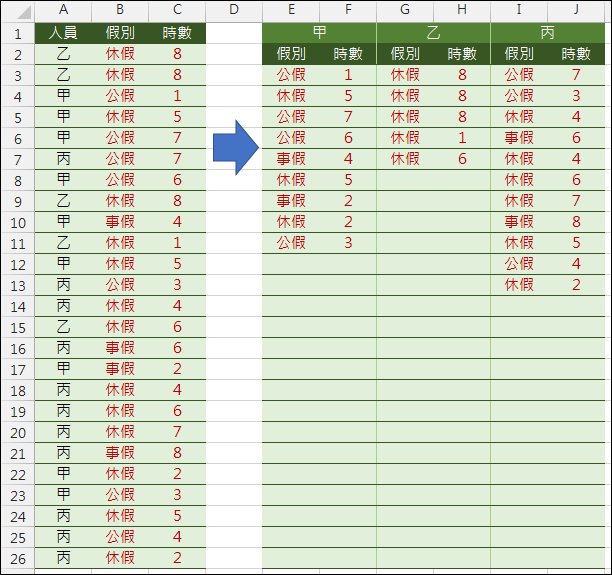
Task: Click cell C6 containing 7
Action: [177, 138]
